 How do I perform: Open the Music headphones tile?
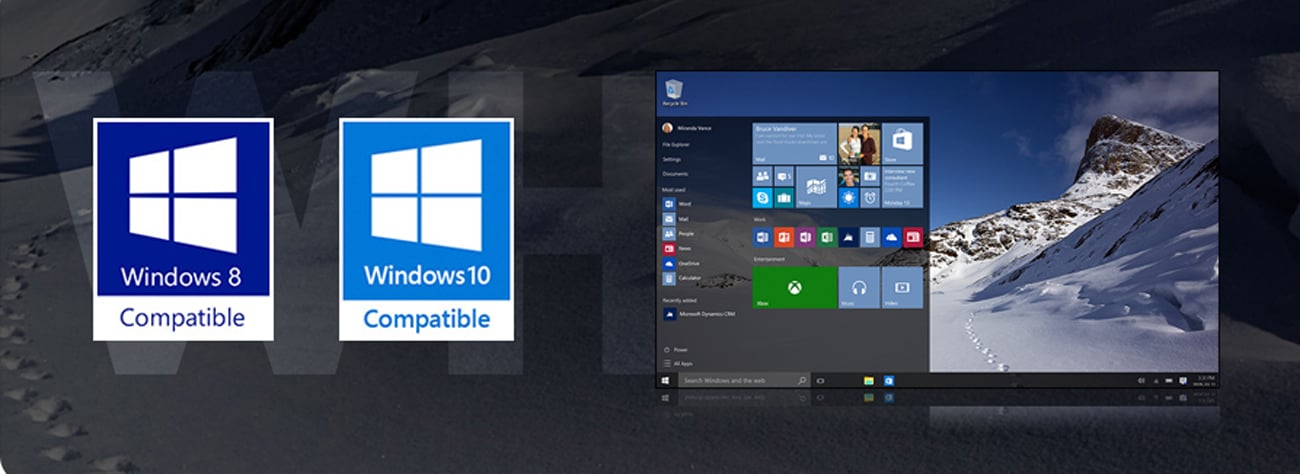(x=859, y=287)
